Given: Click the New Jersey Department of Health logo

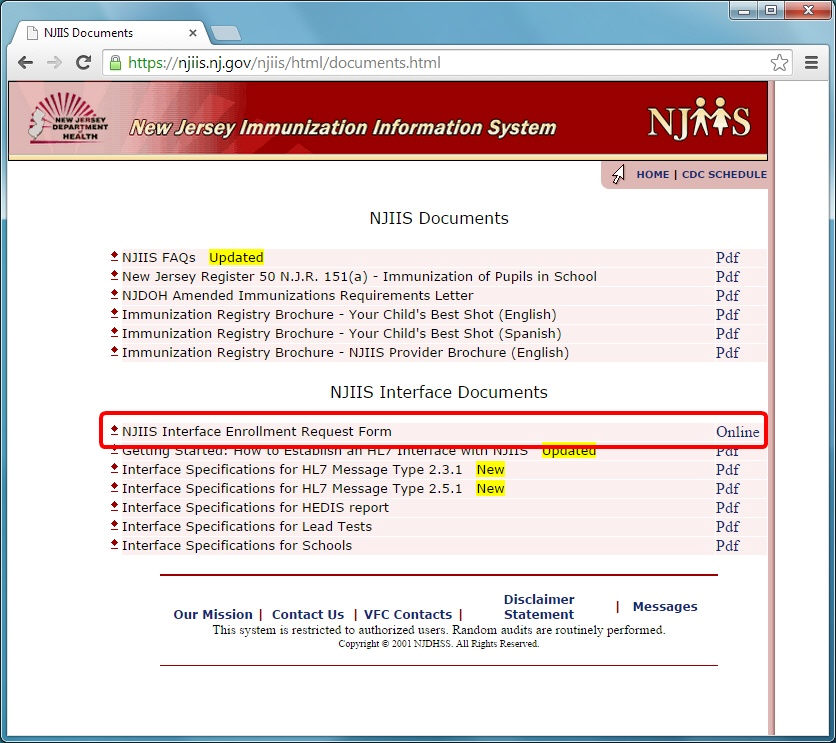Looking at the screenshot, I should tap(68, 117).
